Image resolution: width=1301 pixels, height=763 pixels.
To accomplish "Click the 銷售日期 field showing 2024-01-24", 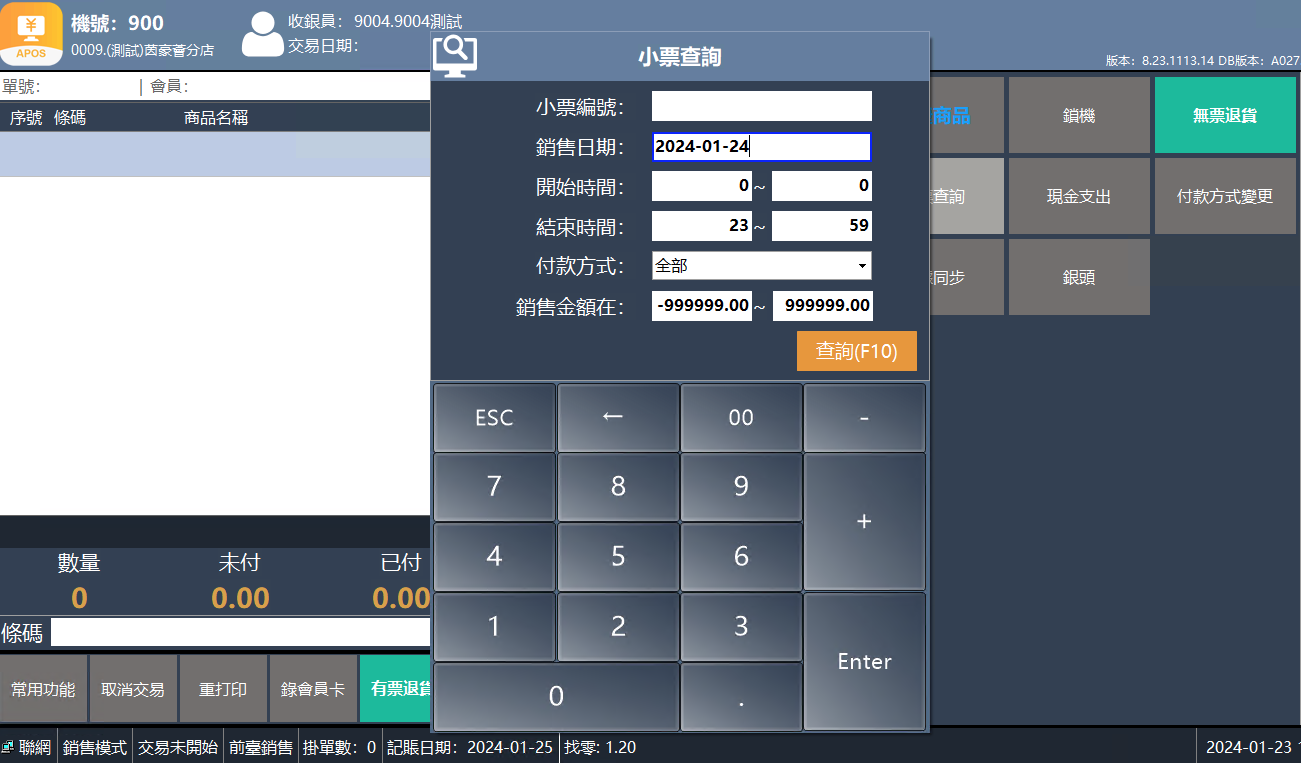I will (762, 147).
